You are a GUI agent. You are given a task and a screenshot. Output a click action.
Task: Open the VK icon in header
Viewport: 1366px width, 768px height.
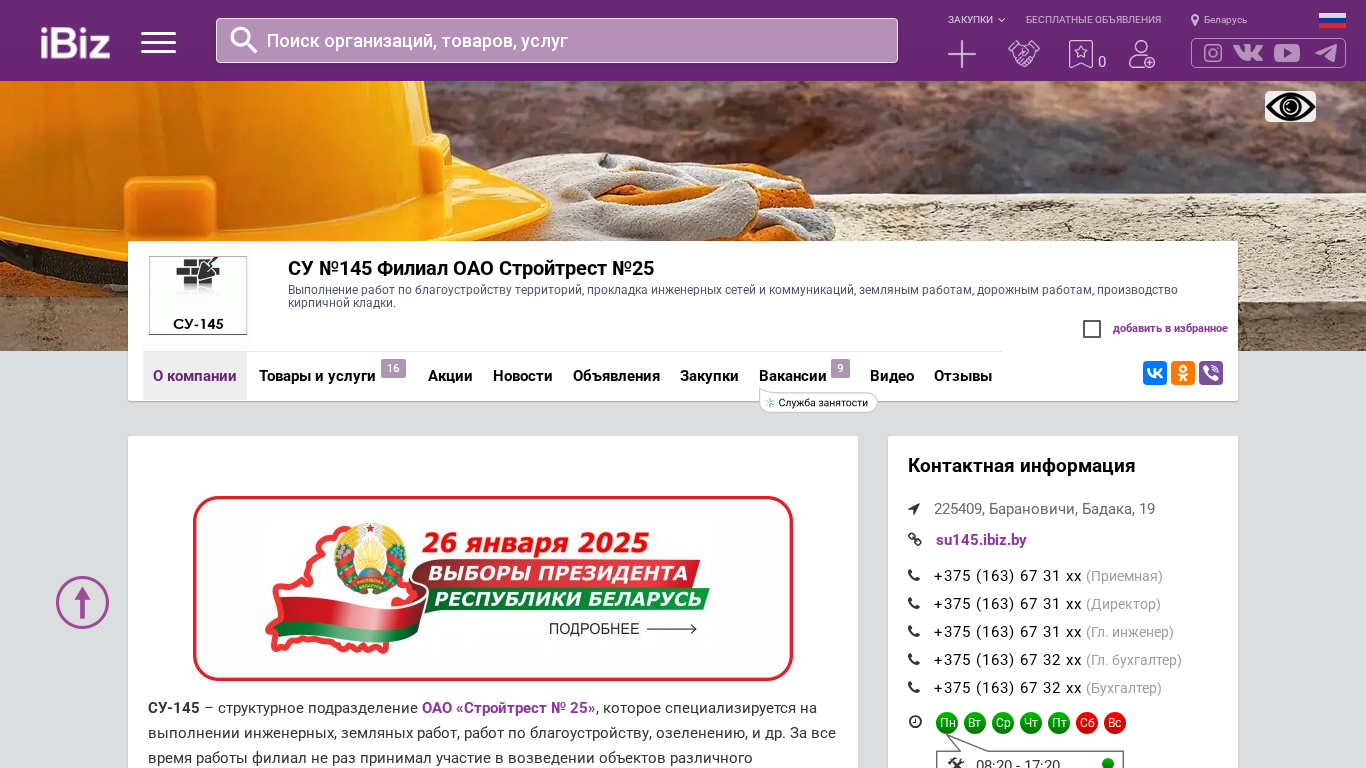click(1248, 53)
